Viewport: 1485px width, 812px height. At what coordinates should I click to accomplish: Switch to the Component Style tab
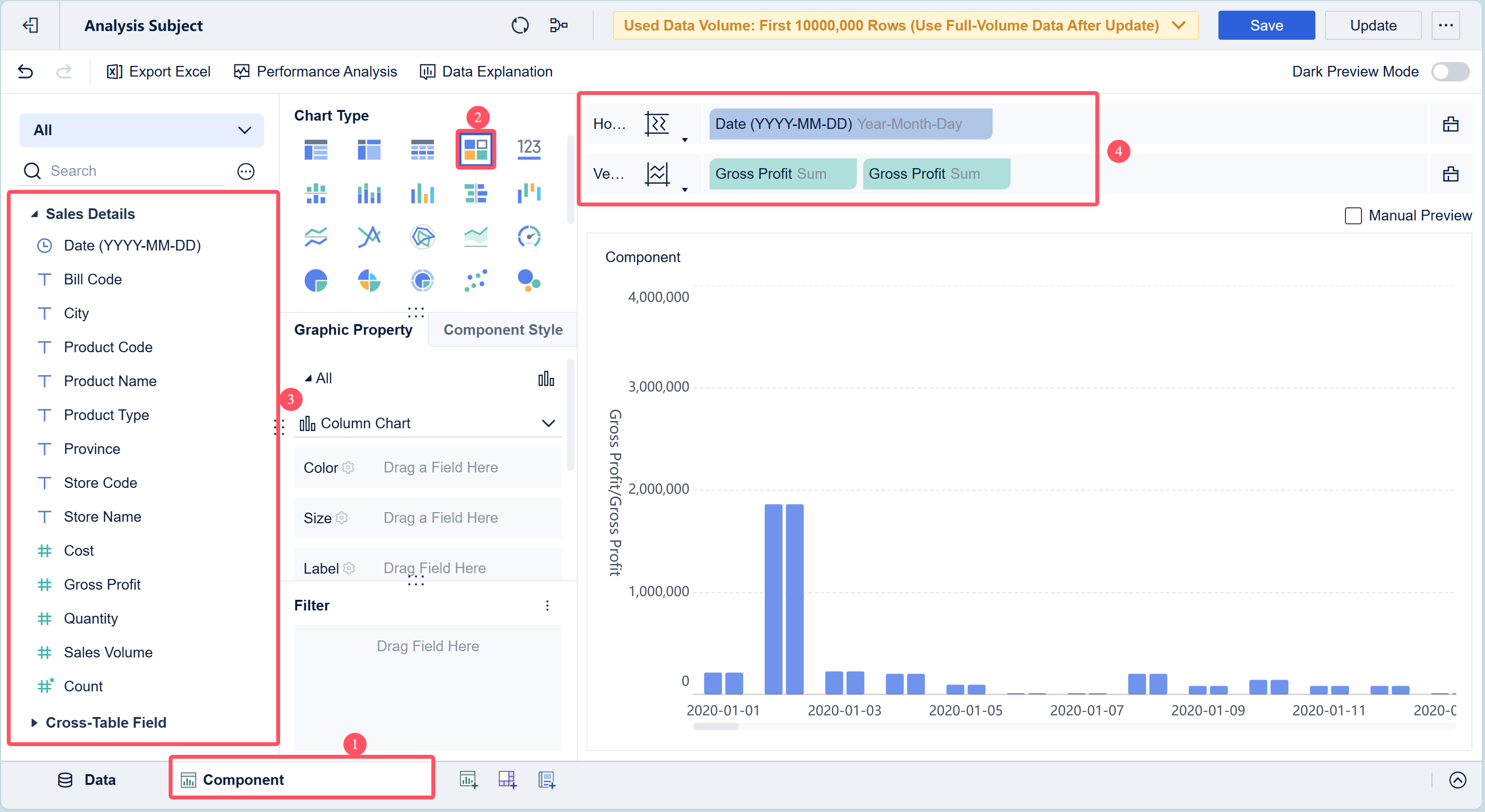tap(503, 329)
